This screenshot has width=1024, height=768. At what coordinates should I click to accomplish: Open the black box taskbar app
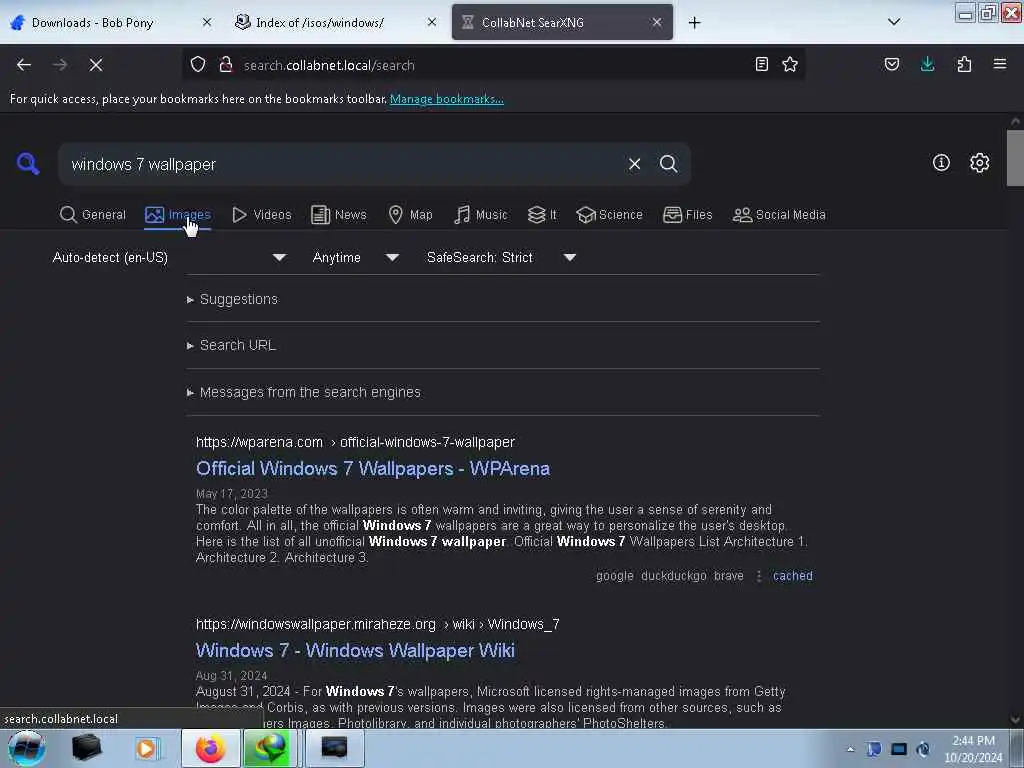pyautogui.click(x=86, y=748)
